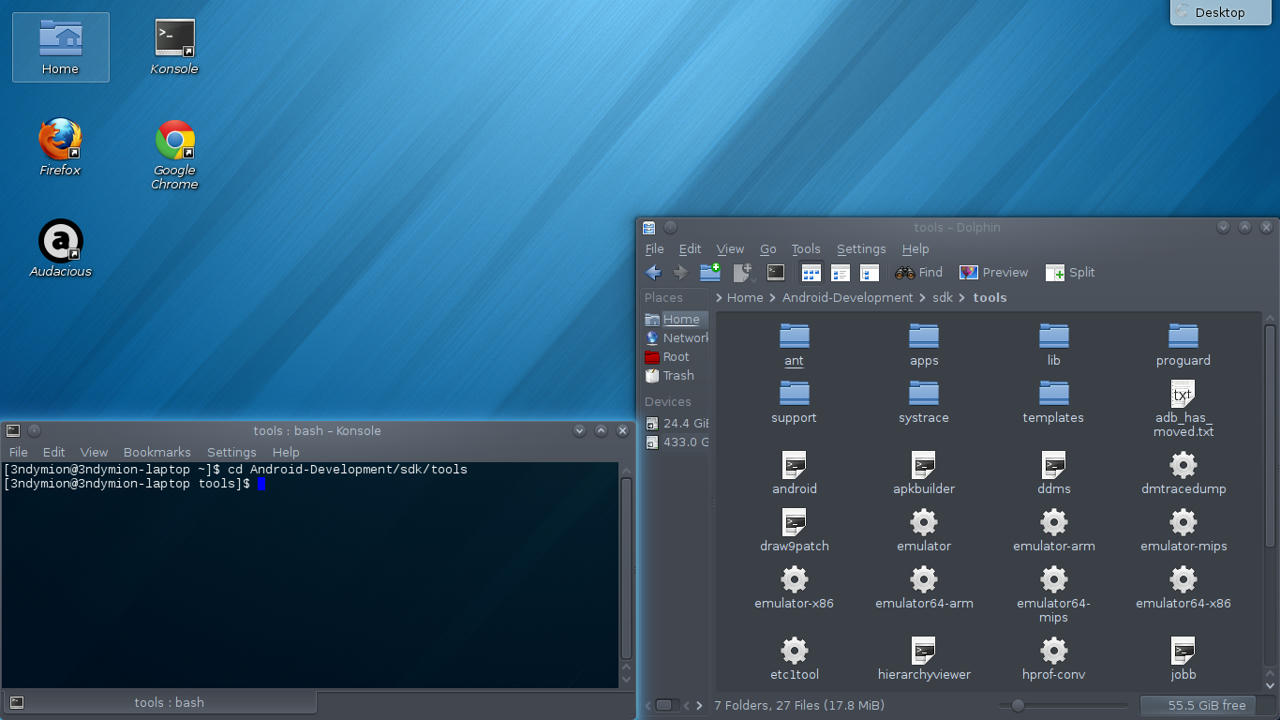Select the templates folder

pos(1054,402)
